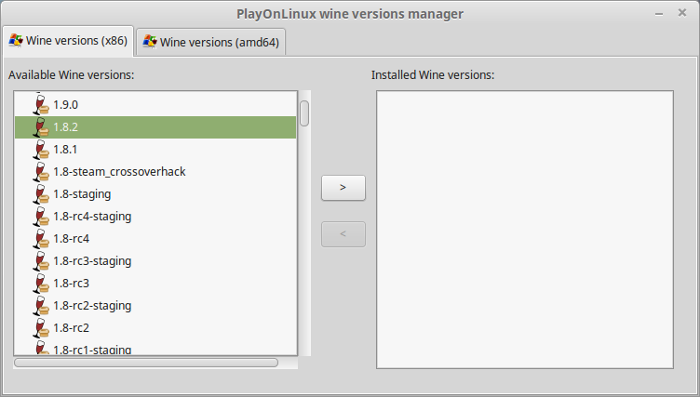The width and height of the screenshot is (700, 397).
Task: Pick the 1.8-rc4-staging entry
Action: coord(155,216)
